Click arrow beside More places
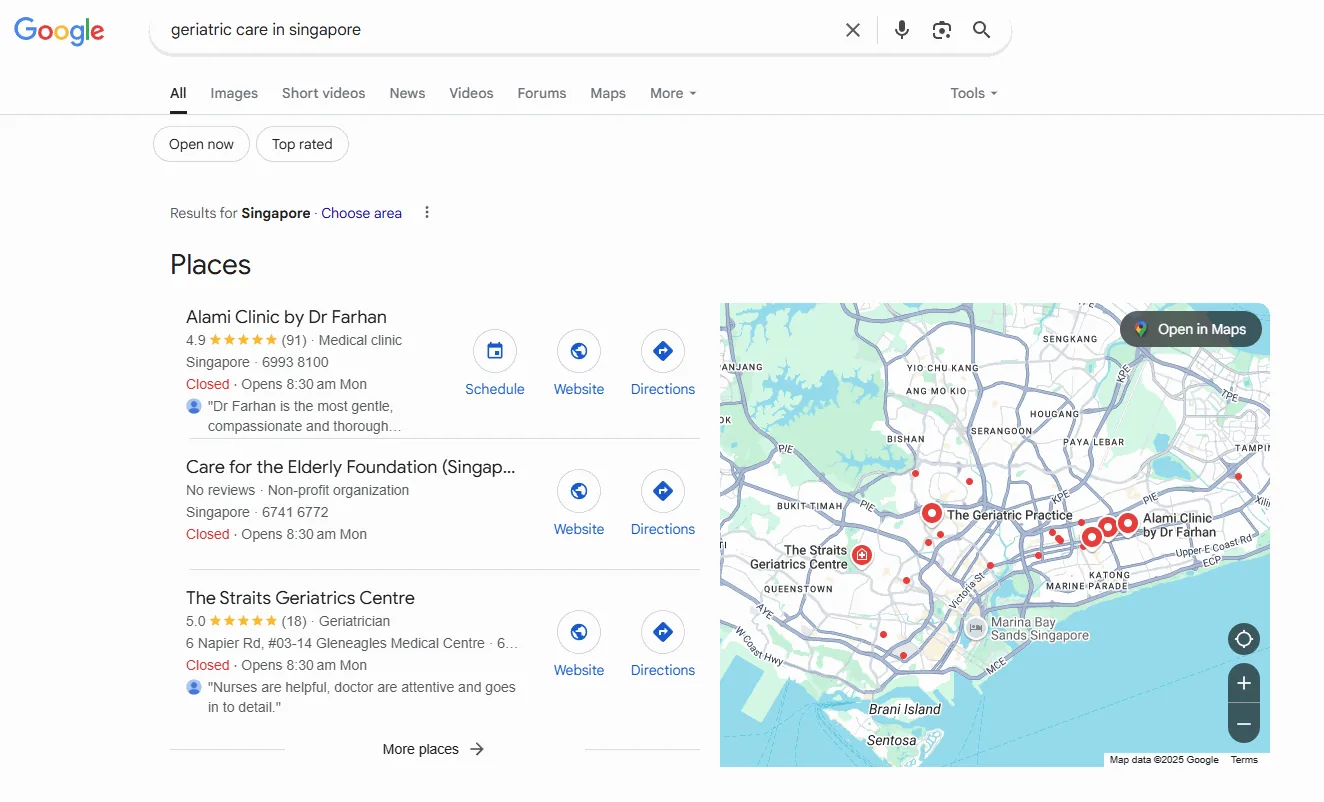1324x802 pixels. (477, 749)
